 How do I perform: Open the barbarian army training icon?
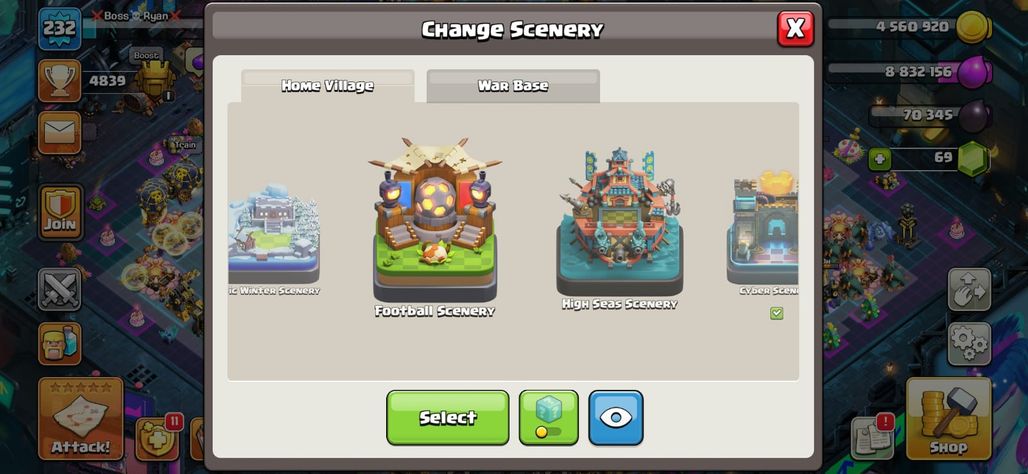point(60,344)
